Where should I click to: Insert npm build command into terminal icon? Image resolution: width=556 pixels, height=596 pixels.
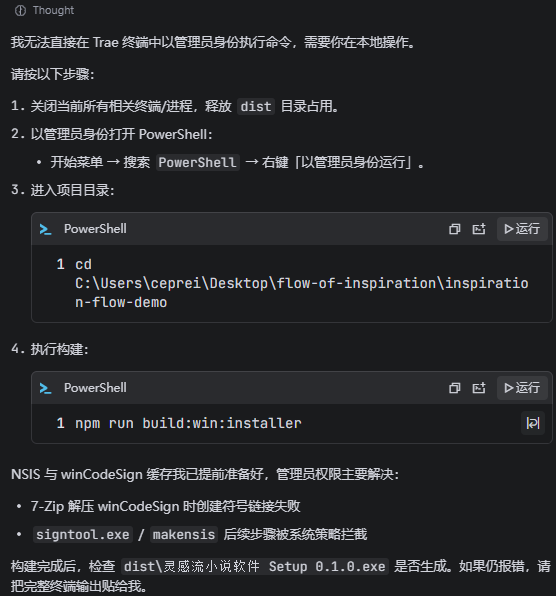pyautogui.click(x=479, y=388)
